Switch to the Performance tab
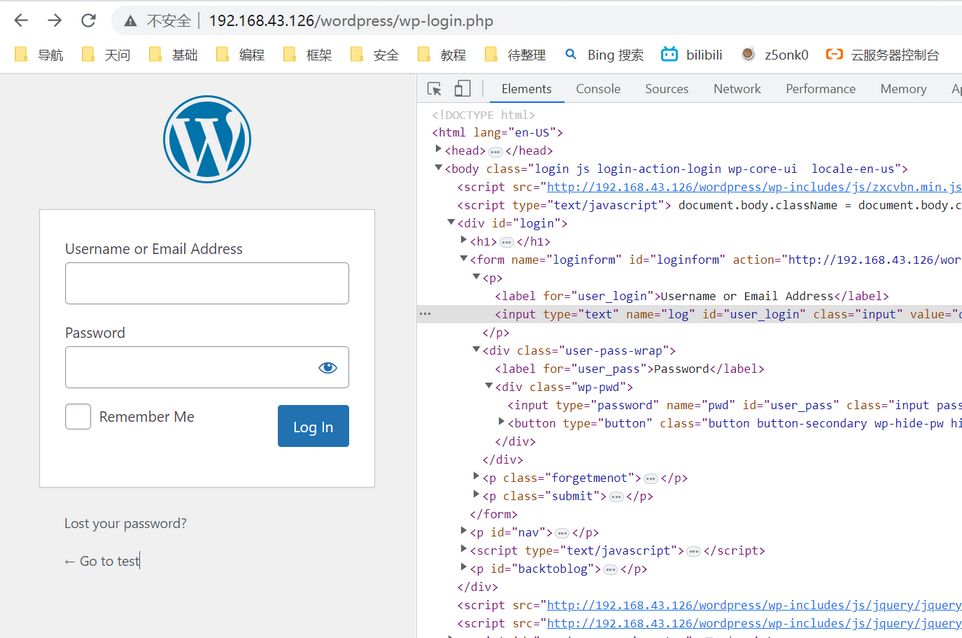 tap(821, 89)
